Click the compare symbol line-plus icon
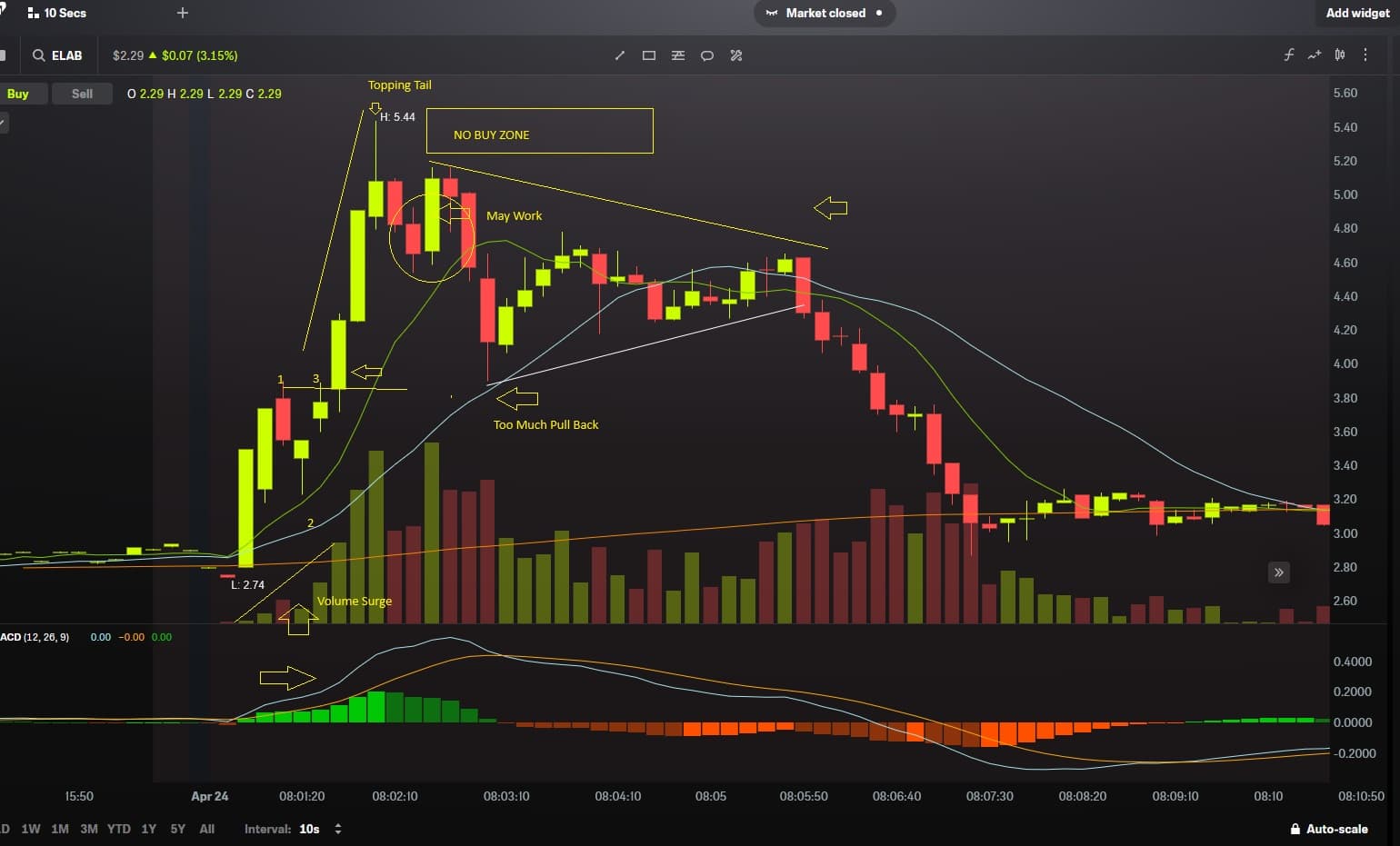This screenshot has width=1400, height=846. click(1314, 55)
